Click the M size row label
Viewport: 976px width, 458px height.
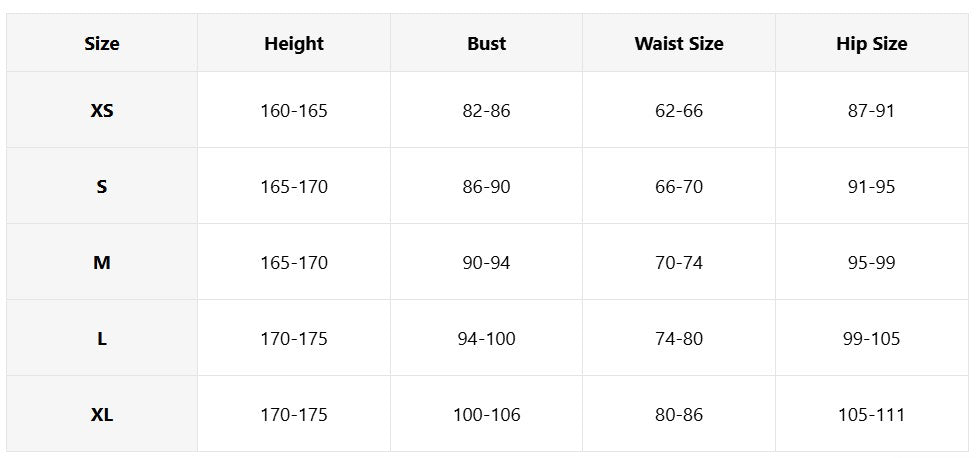pos(102,262)
